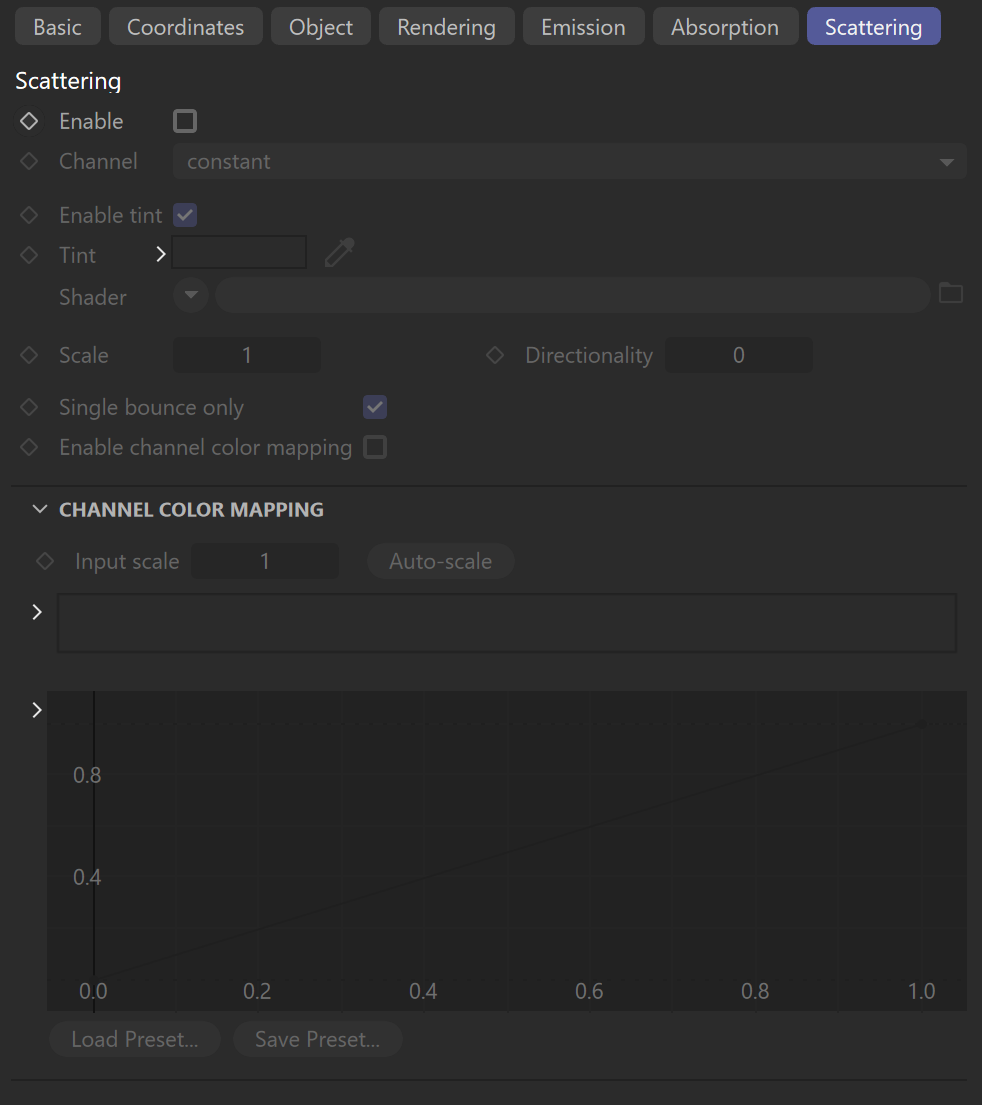The image size is (982, 1105).
Task: Uncheck the Enable tint checkbox
Action: [x=185, y=215]
